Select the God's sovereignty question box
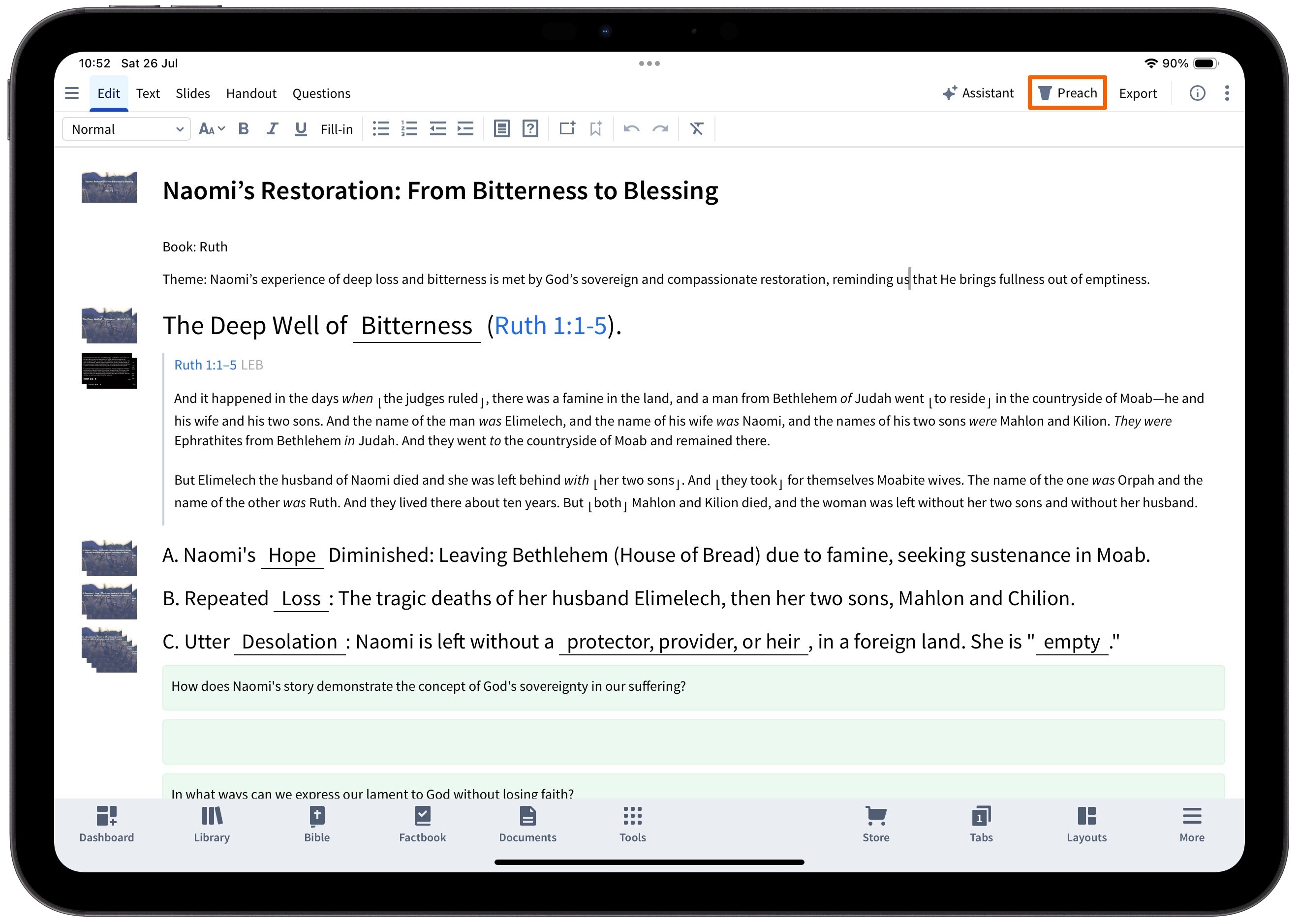Viewport: 1299px width, 924px height. point(693,687)
